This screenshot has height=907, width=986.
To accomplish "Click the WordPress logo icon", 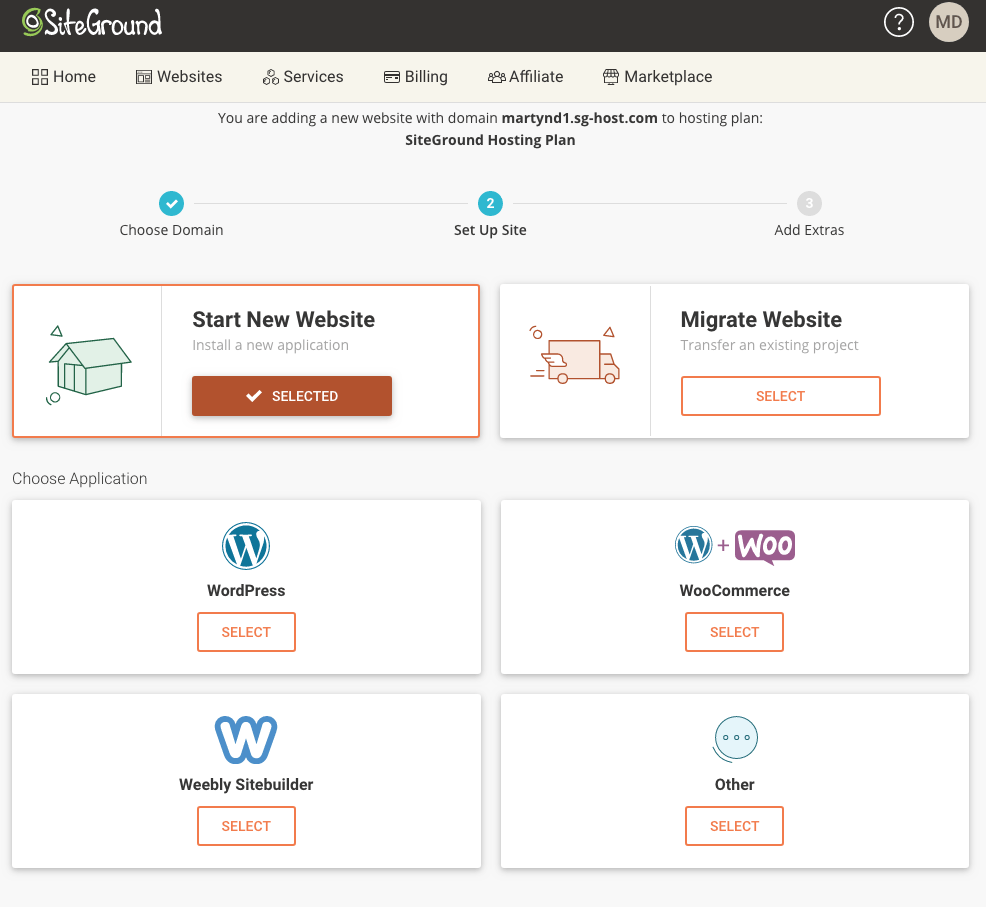I will (246, 546).
